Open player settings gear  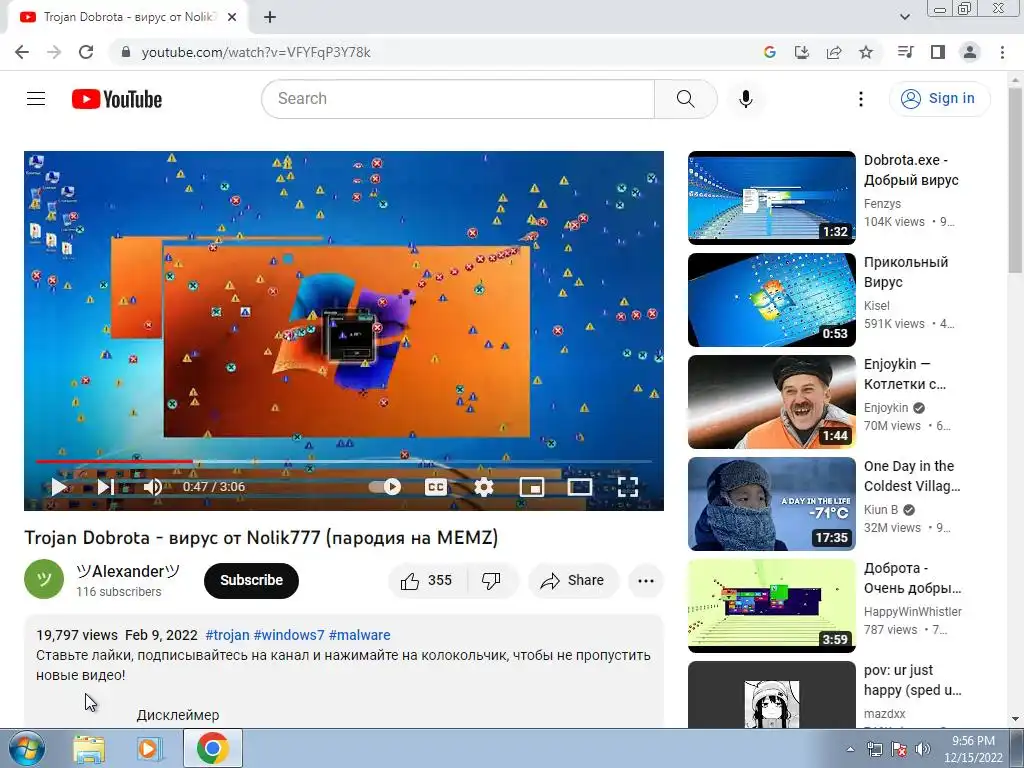coord(483,487)
